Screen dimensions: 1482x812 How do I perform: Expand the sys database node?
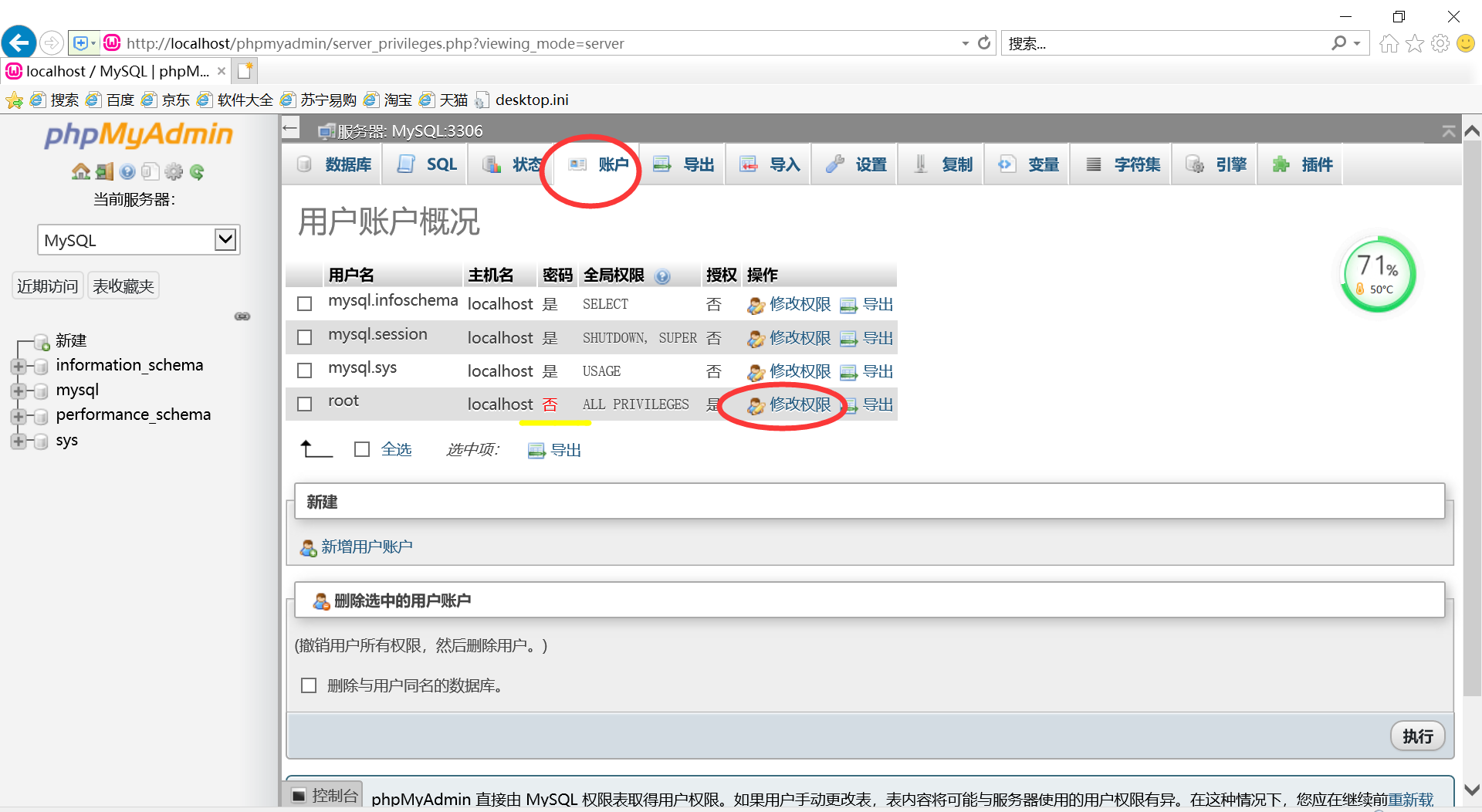tap(19, 442)
